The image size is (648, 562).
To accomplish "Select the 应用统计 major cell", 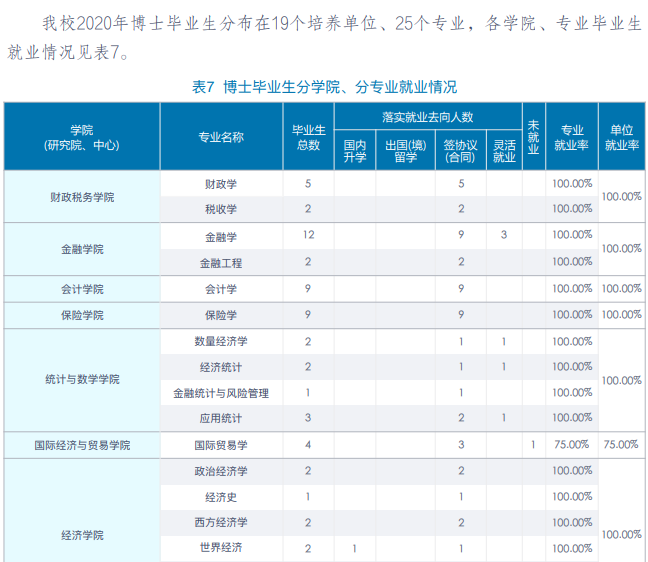I will click(221, 418).
